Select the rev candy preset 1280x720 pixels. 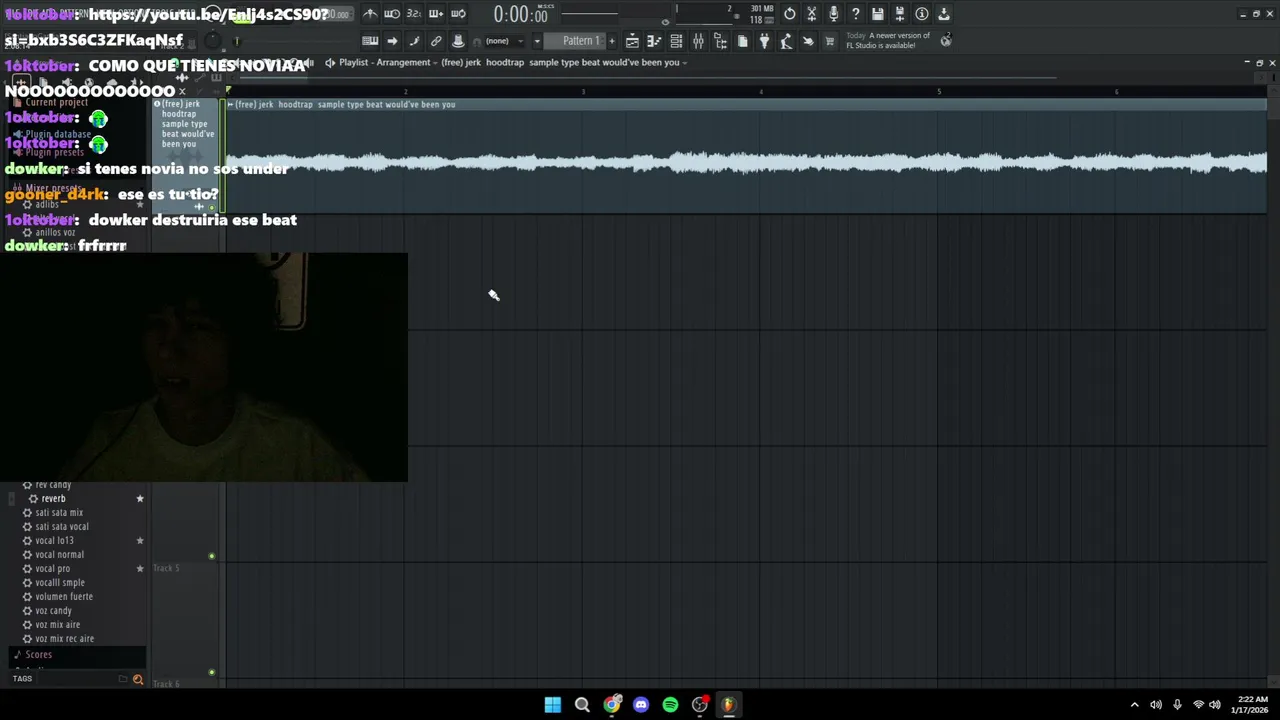coord(53,485)
